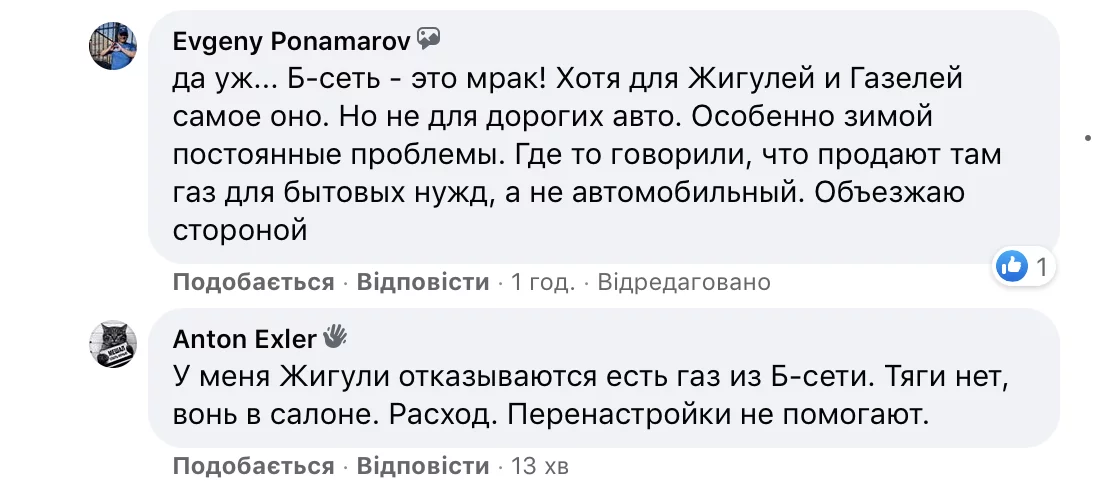This screenshot has height=486, width=1093.
Task: Click the badge icon beside Evgeny Ponamarov
Action: click(x=429, y=39)
